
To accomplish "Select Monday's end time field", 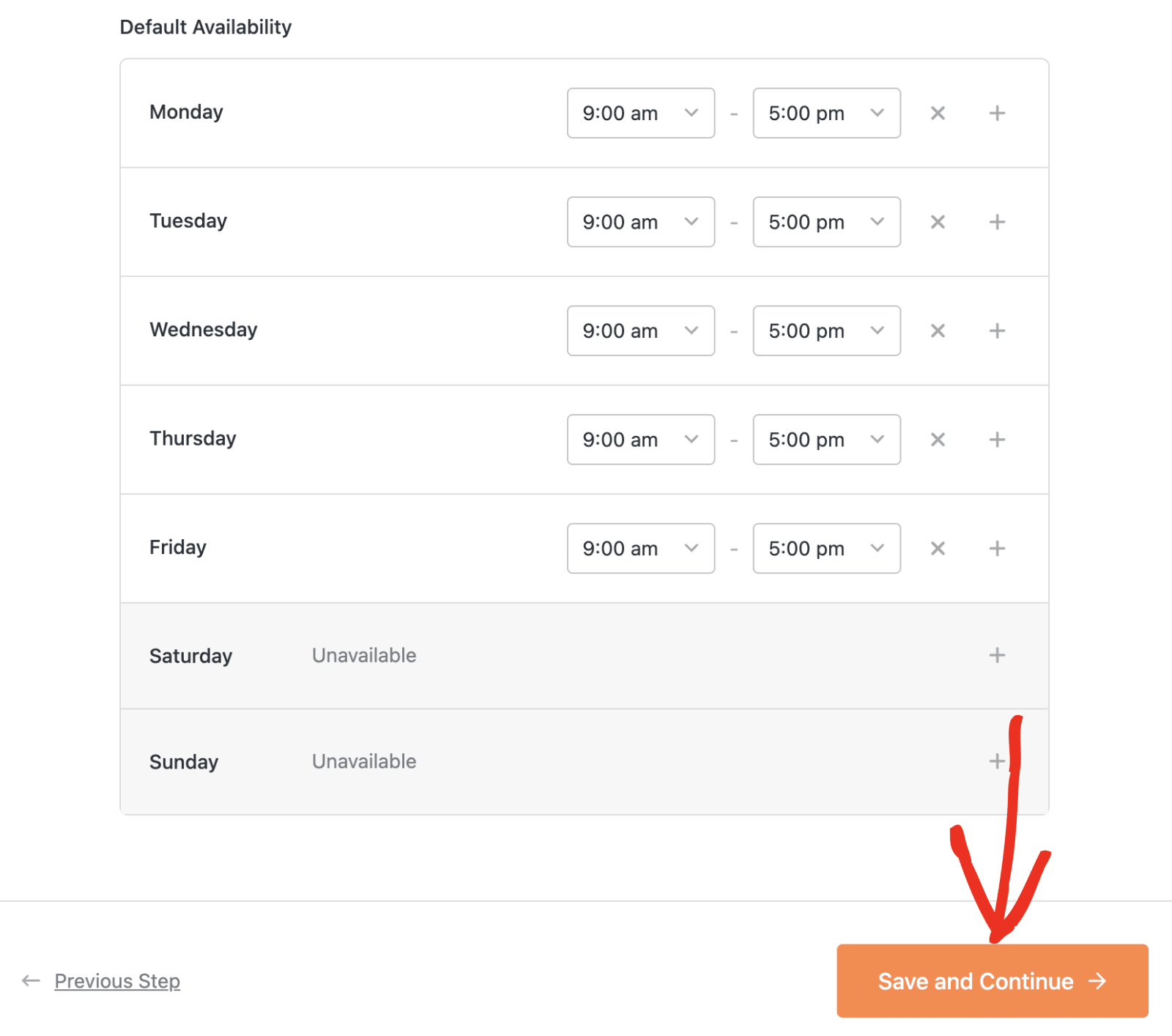I will [x=826, y=113].
